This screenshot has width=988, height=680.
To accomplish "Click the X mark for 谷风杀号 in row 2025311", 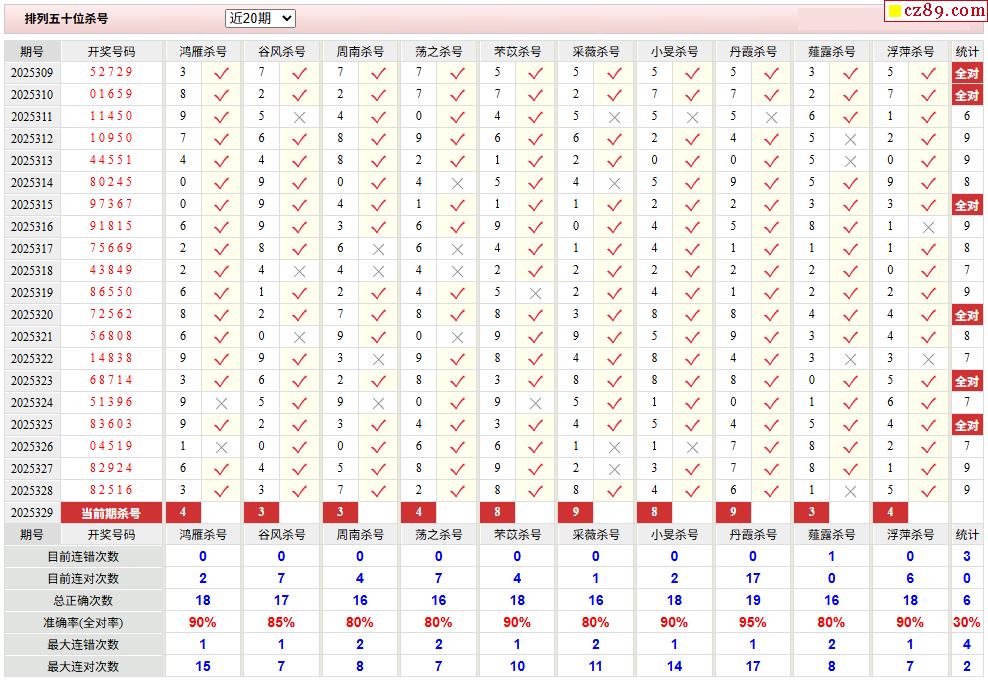I will point(299,117).
